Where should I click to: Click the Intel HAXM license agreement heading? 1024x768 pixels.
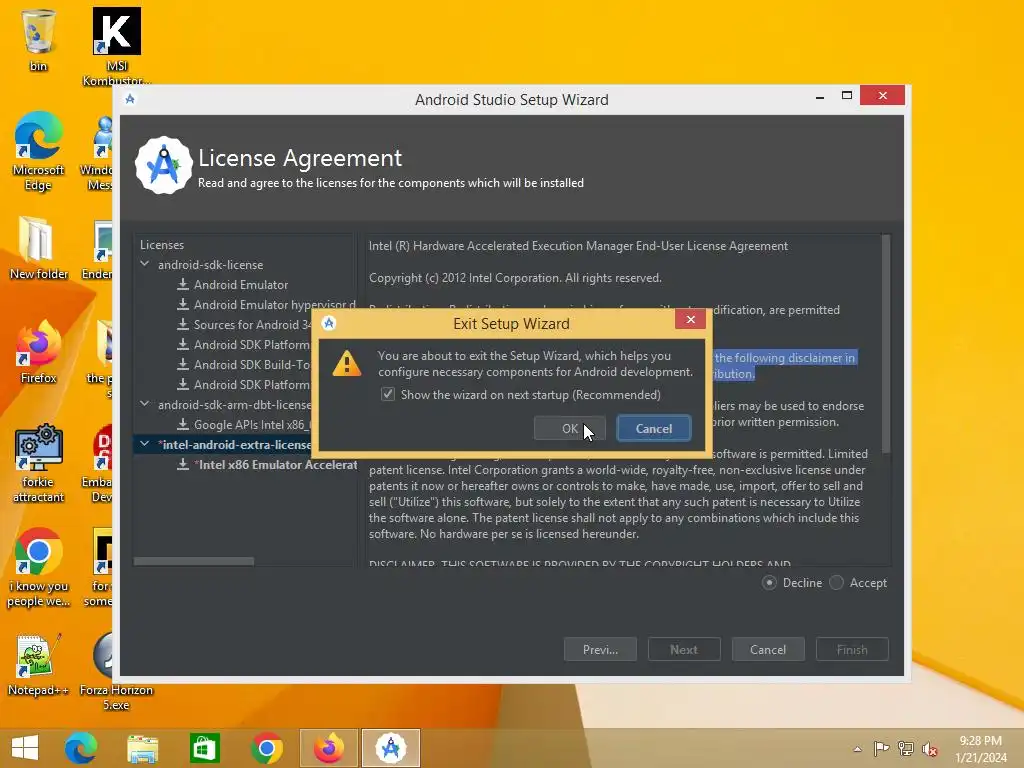point(578,246)
